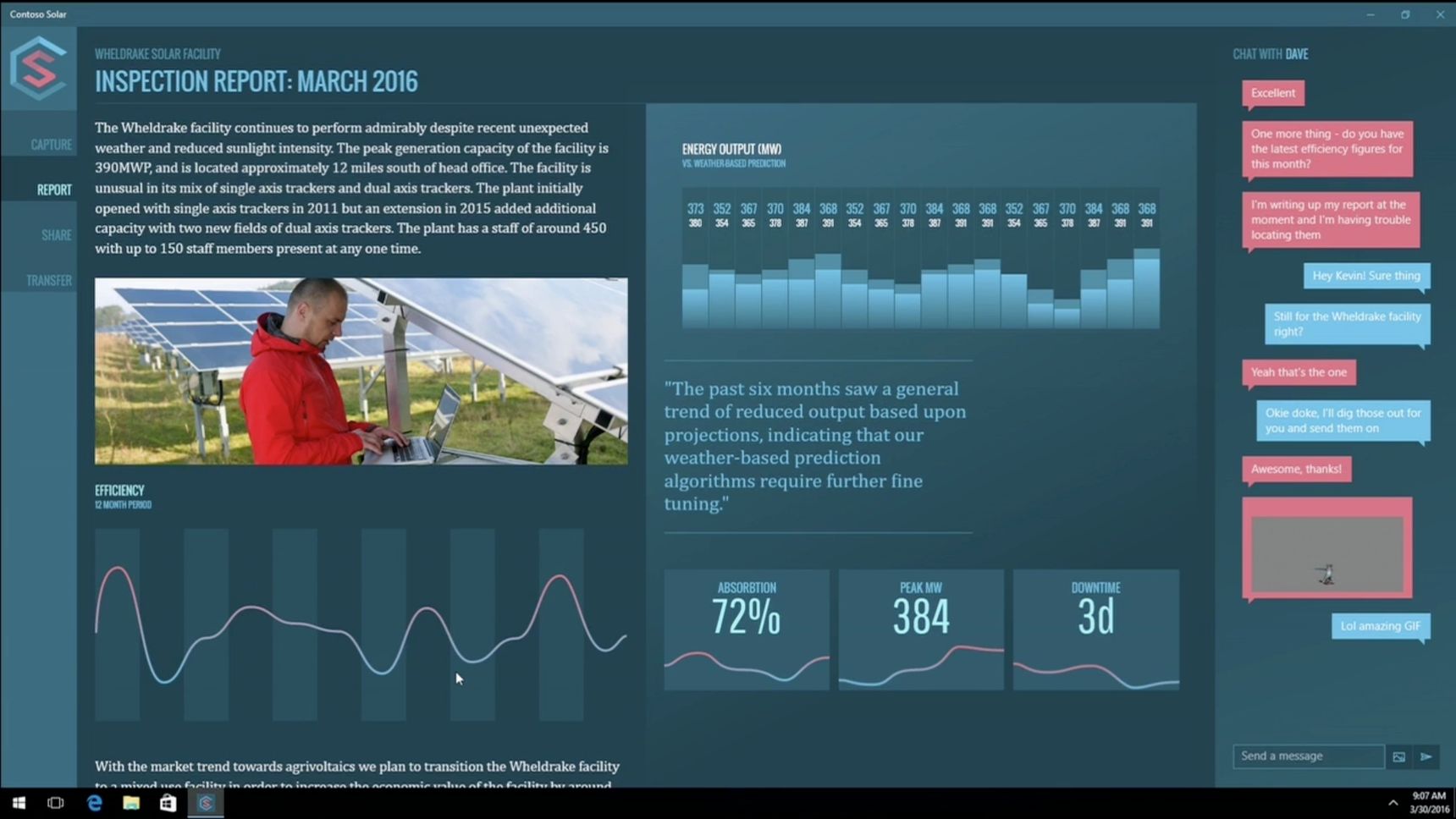Click the 'Excellent' chat message

click(x=1273, y=93)
